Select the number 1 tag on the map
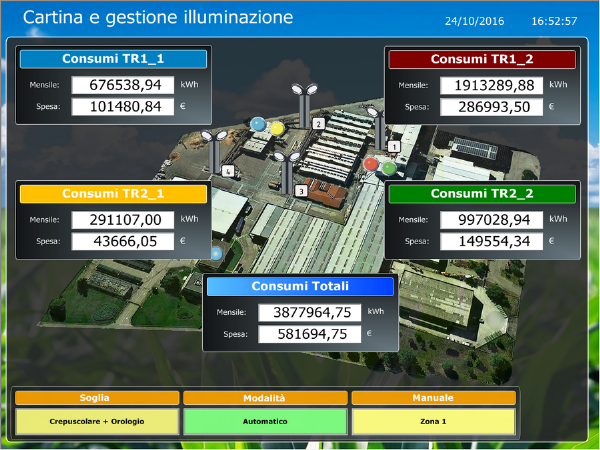Viewport: 600px width, 450px height. [394, 147]
